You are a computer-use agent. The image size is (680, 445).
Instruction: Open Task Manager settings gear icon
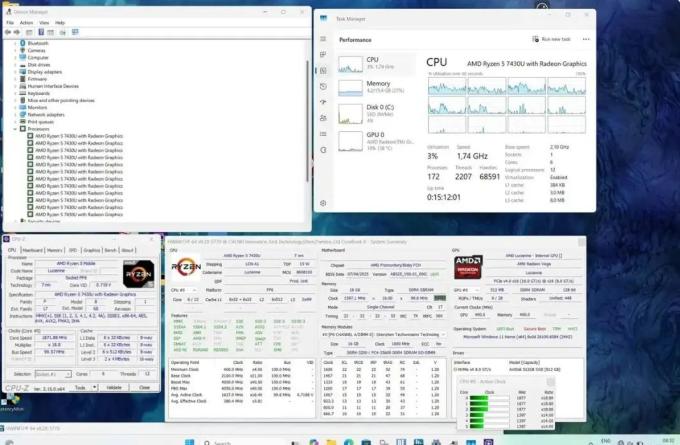point(323,203)
